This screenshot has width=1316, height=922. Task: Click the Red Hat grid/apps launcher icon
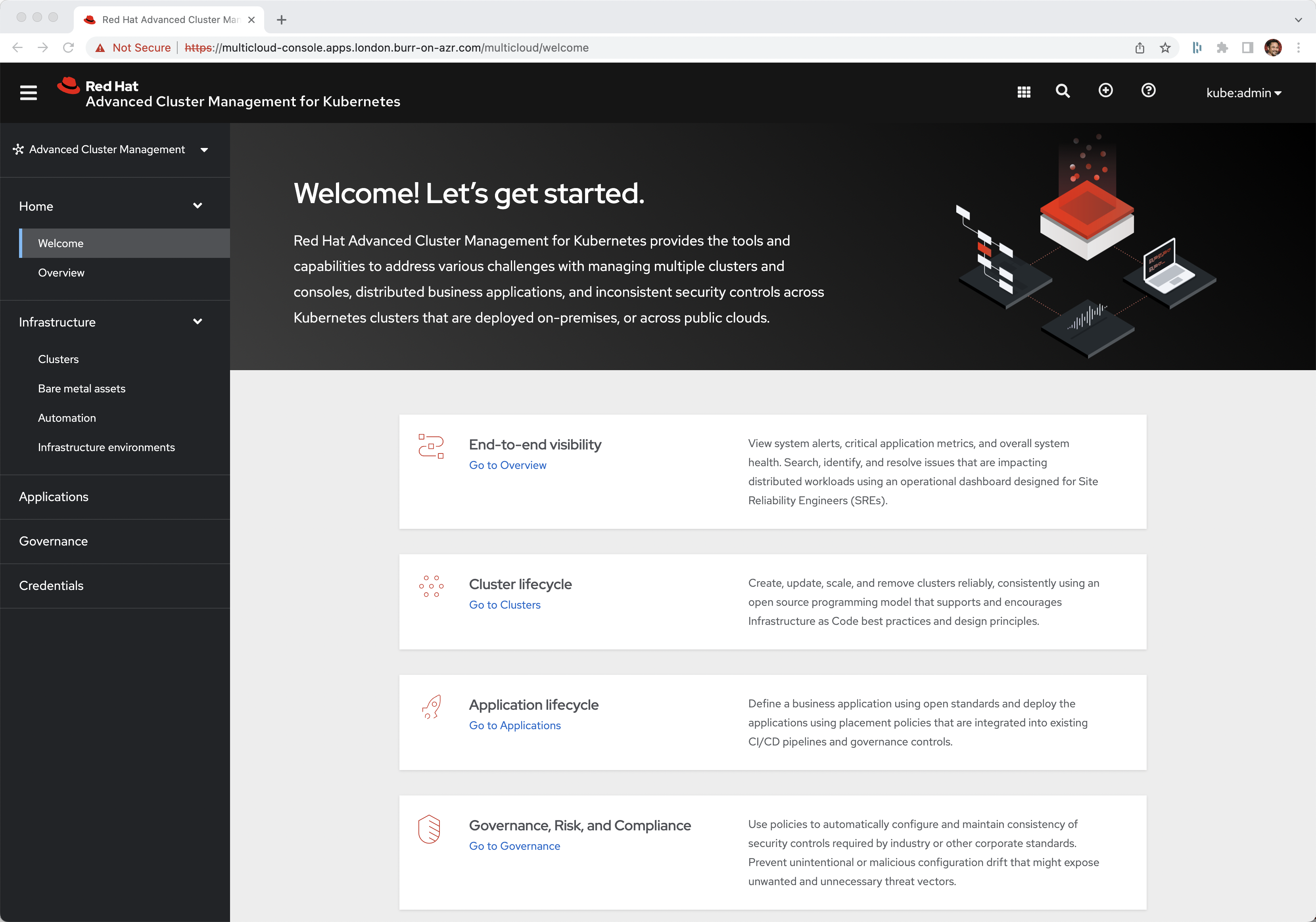[x=1025, y=91]
